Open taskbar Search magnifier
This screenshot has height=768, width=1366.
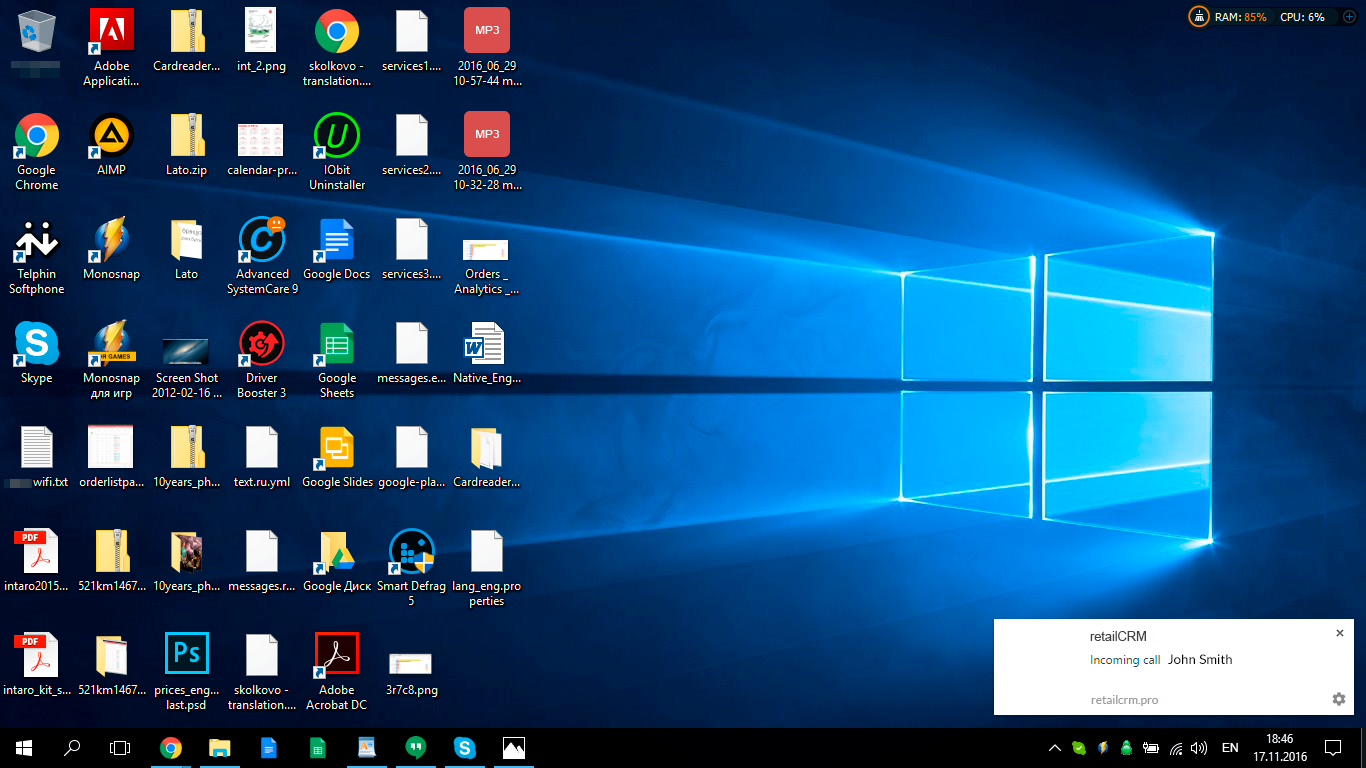[72, 748]
